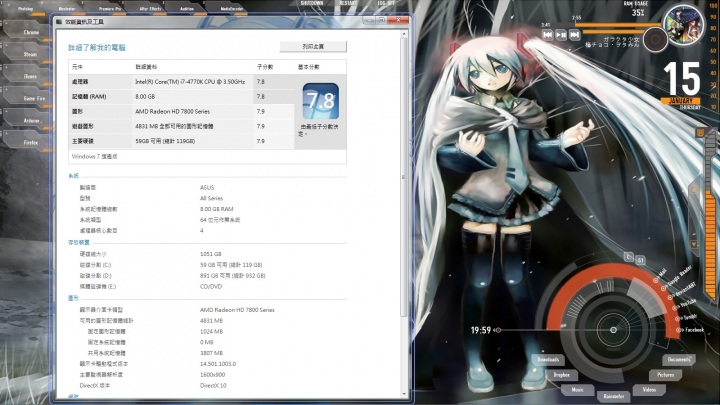The height and width of the screenshot is (405, 720).
Task: Click the DirectX 10 version value
Action: 213,385
